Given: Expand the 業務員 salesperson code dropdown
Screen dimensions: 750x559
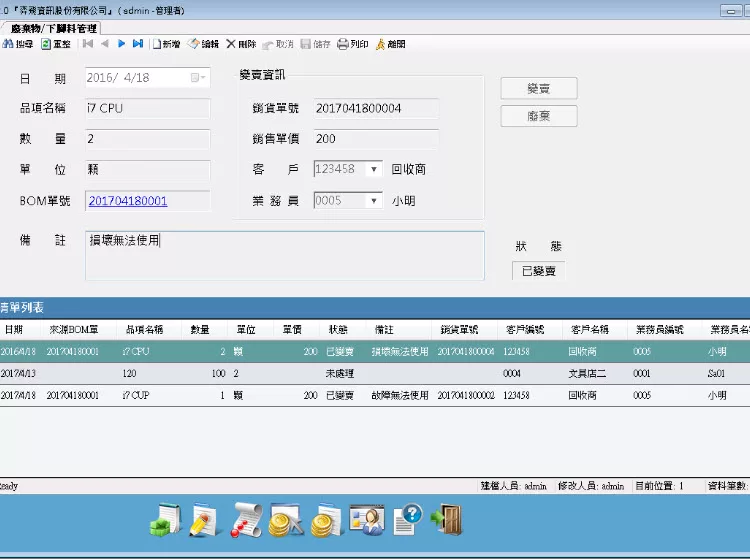Looking at the screenshot, I should point(374,201).
